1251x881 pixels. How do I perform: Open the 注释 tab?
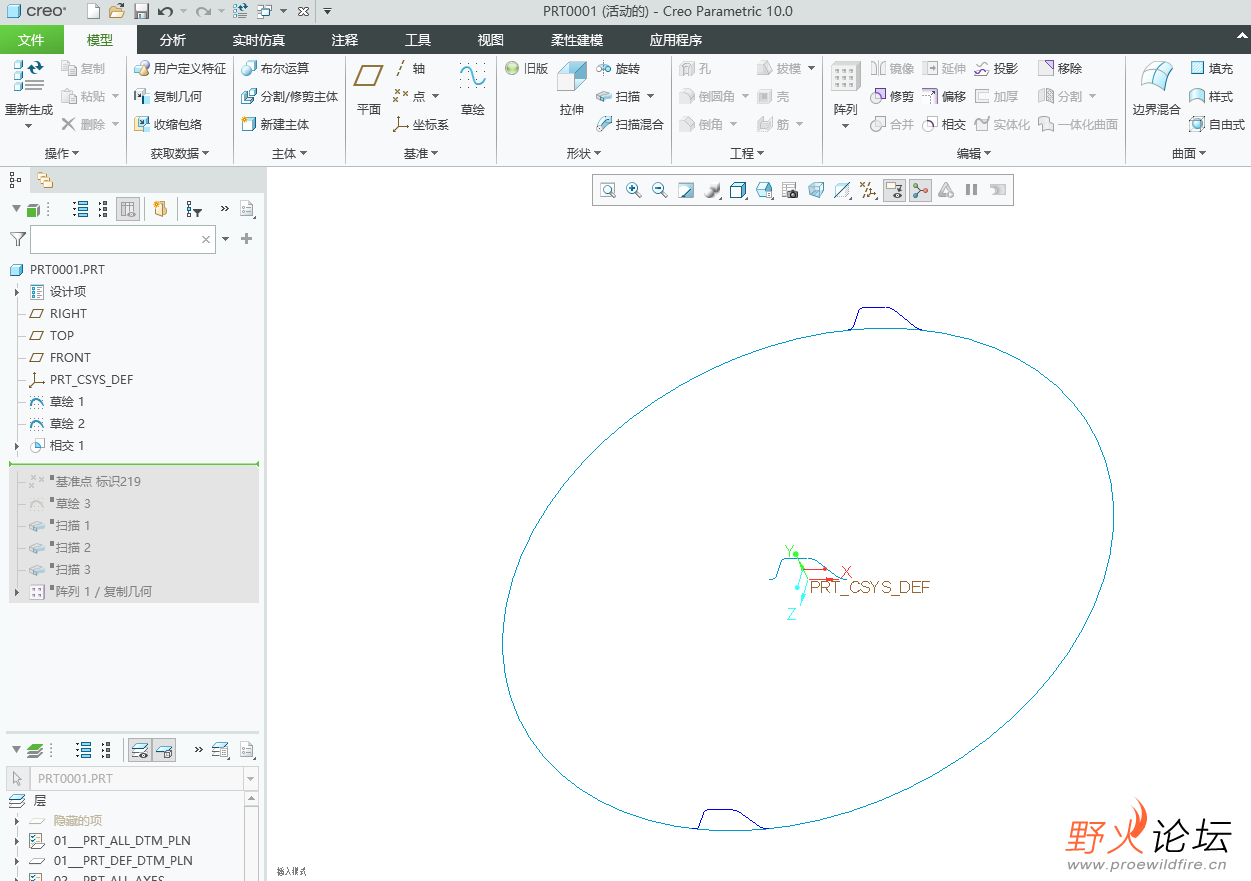pos(345,40)
